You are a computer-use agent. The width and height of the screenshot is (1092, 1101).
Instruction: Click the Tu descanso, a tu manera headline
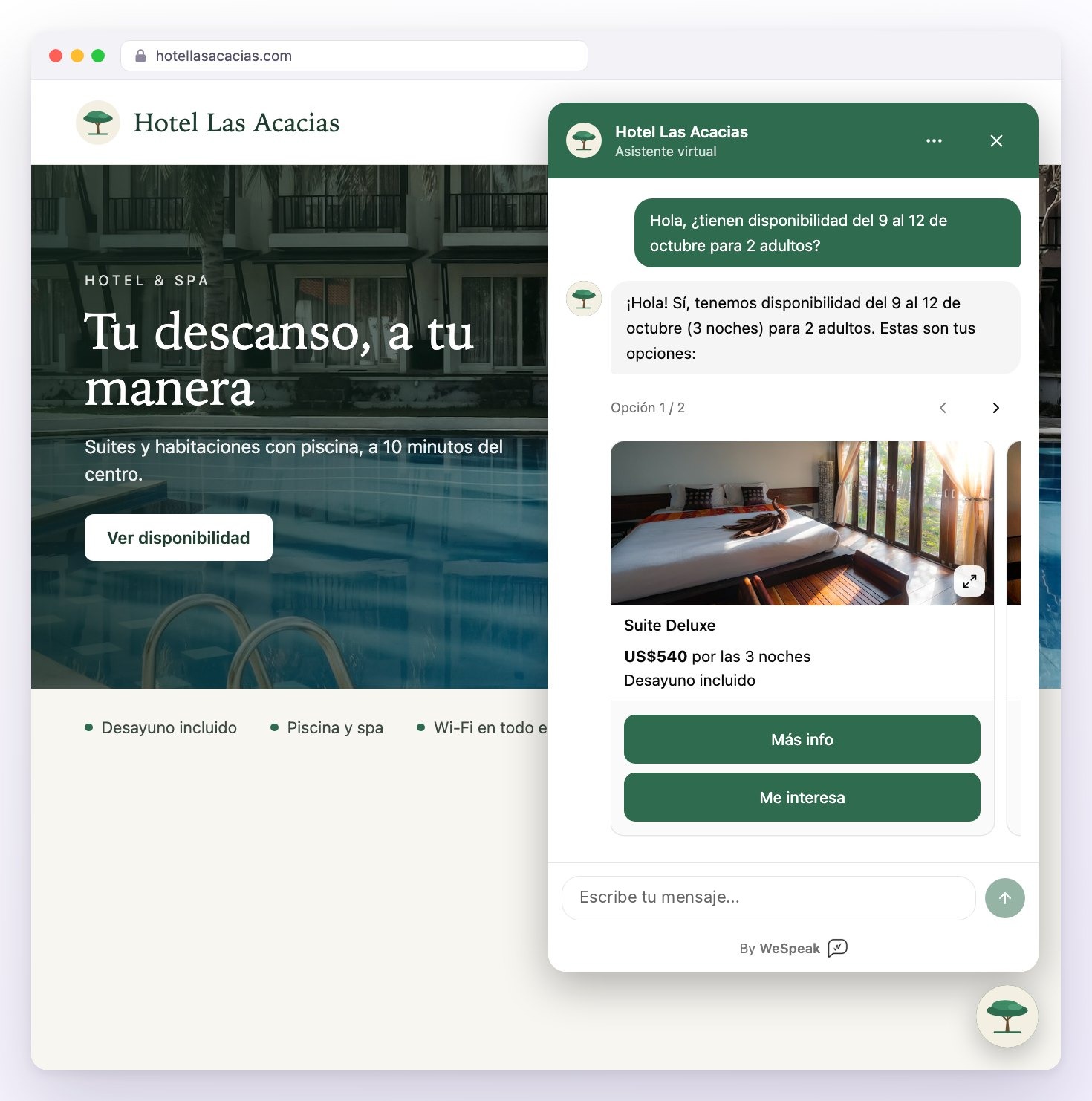tap(279, 360)
